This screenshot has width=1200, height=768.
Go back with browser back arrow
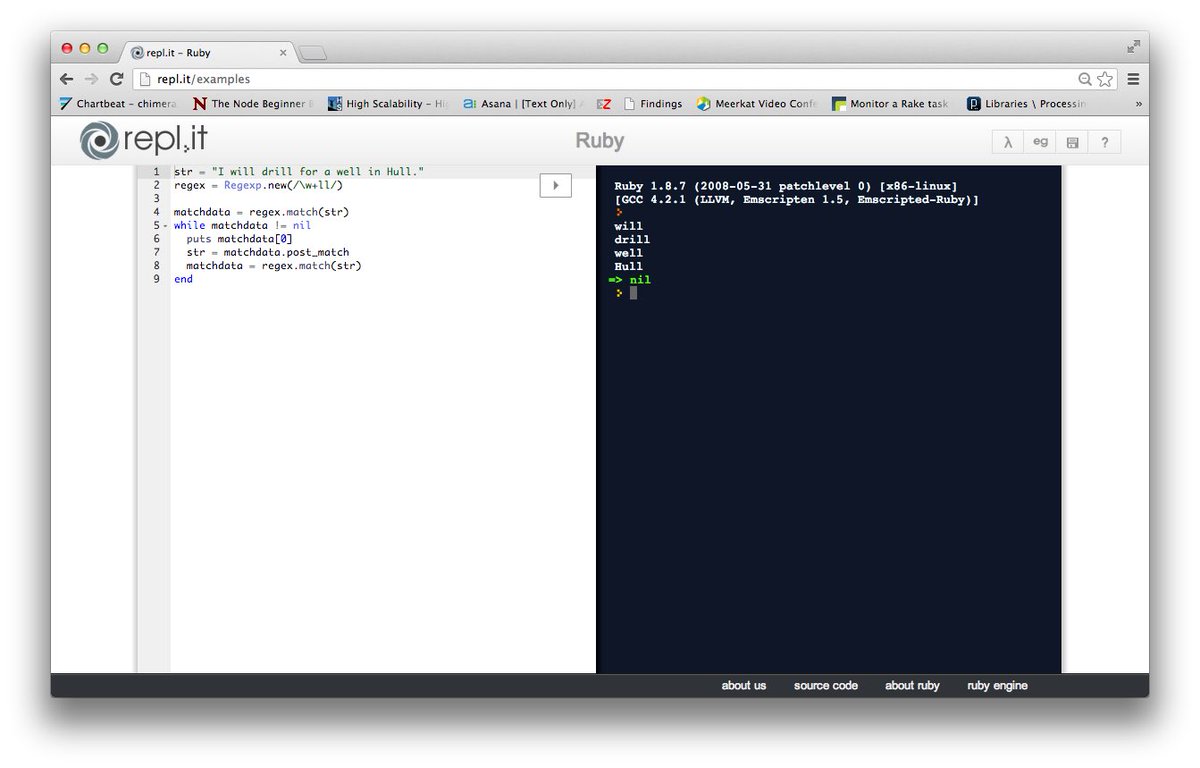pyautogui.click(x=67, y=79)
